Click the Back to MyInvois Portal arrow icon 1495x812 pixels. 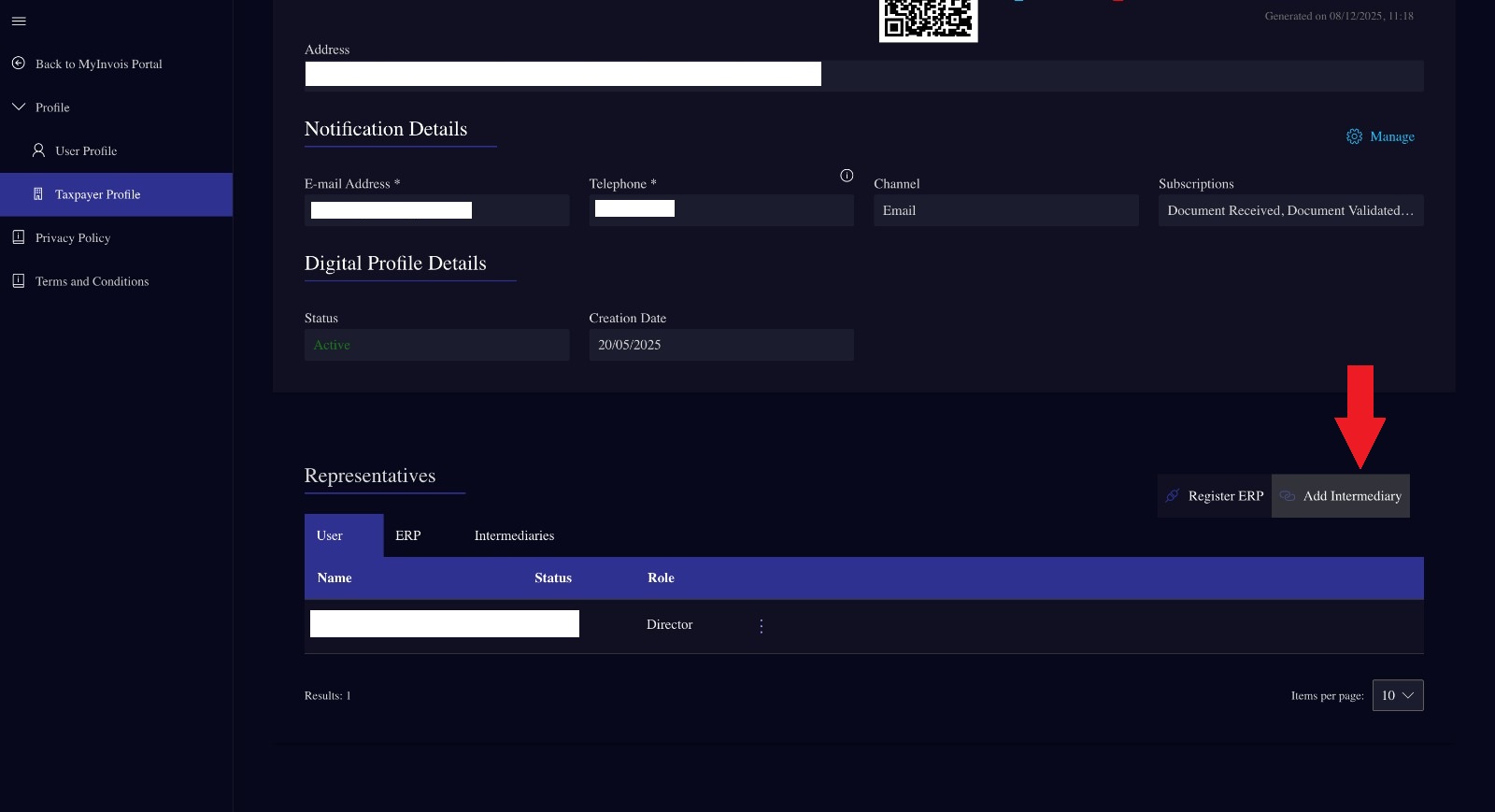(19, 64)
